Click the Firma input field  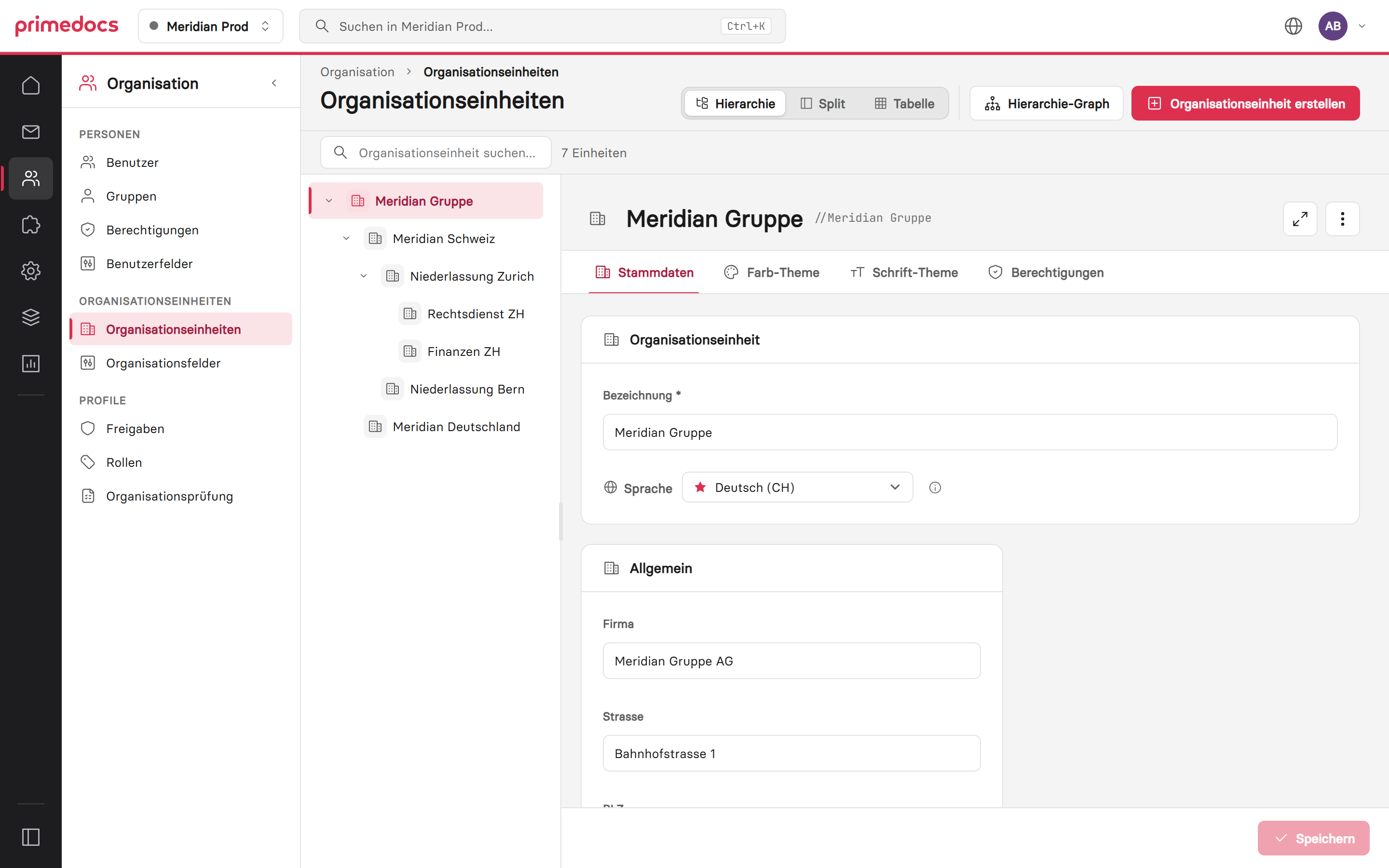coord(791,661)
